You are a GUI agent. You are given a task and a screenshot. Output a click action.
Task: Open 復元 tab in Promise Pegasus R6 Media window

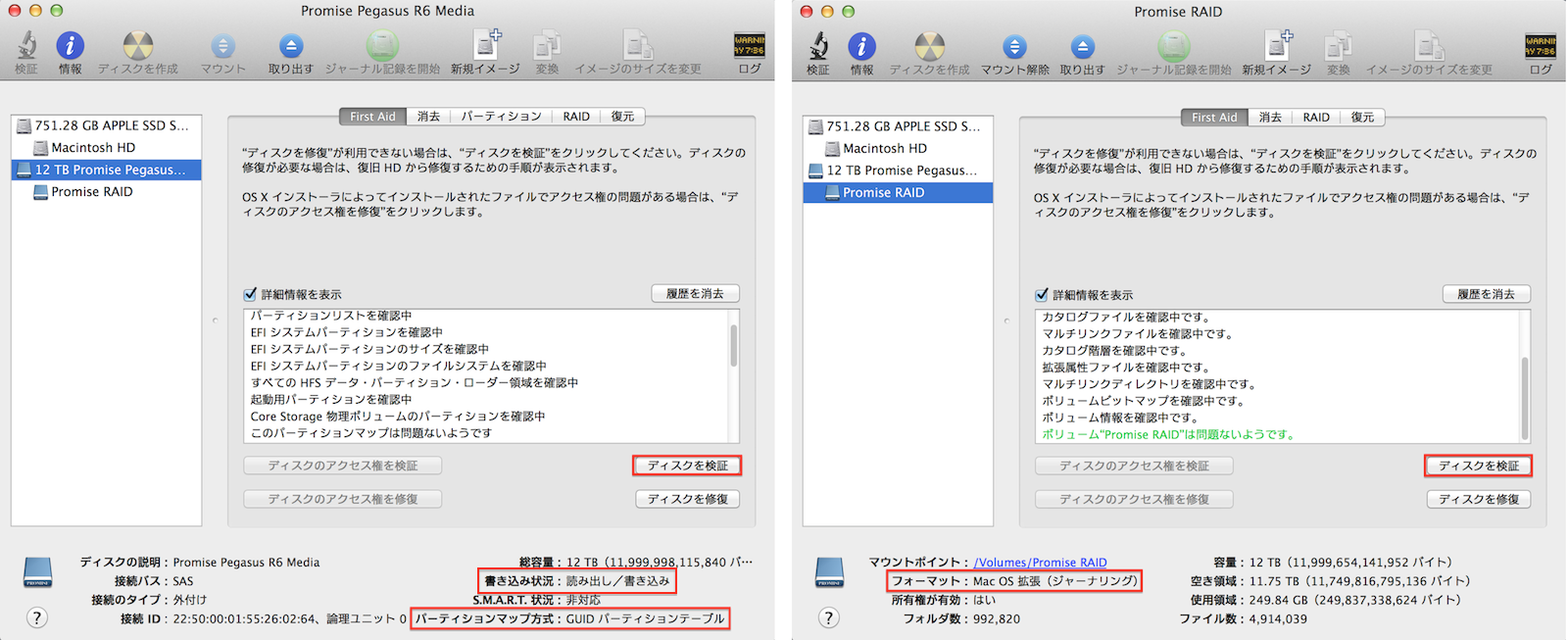tap(622, 116)
